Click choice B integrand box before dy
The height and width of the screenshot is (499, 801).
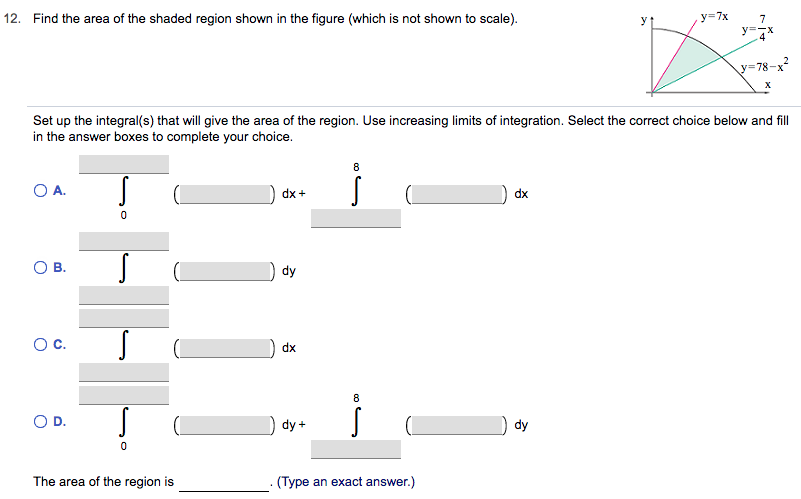pos(227,270)
